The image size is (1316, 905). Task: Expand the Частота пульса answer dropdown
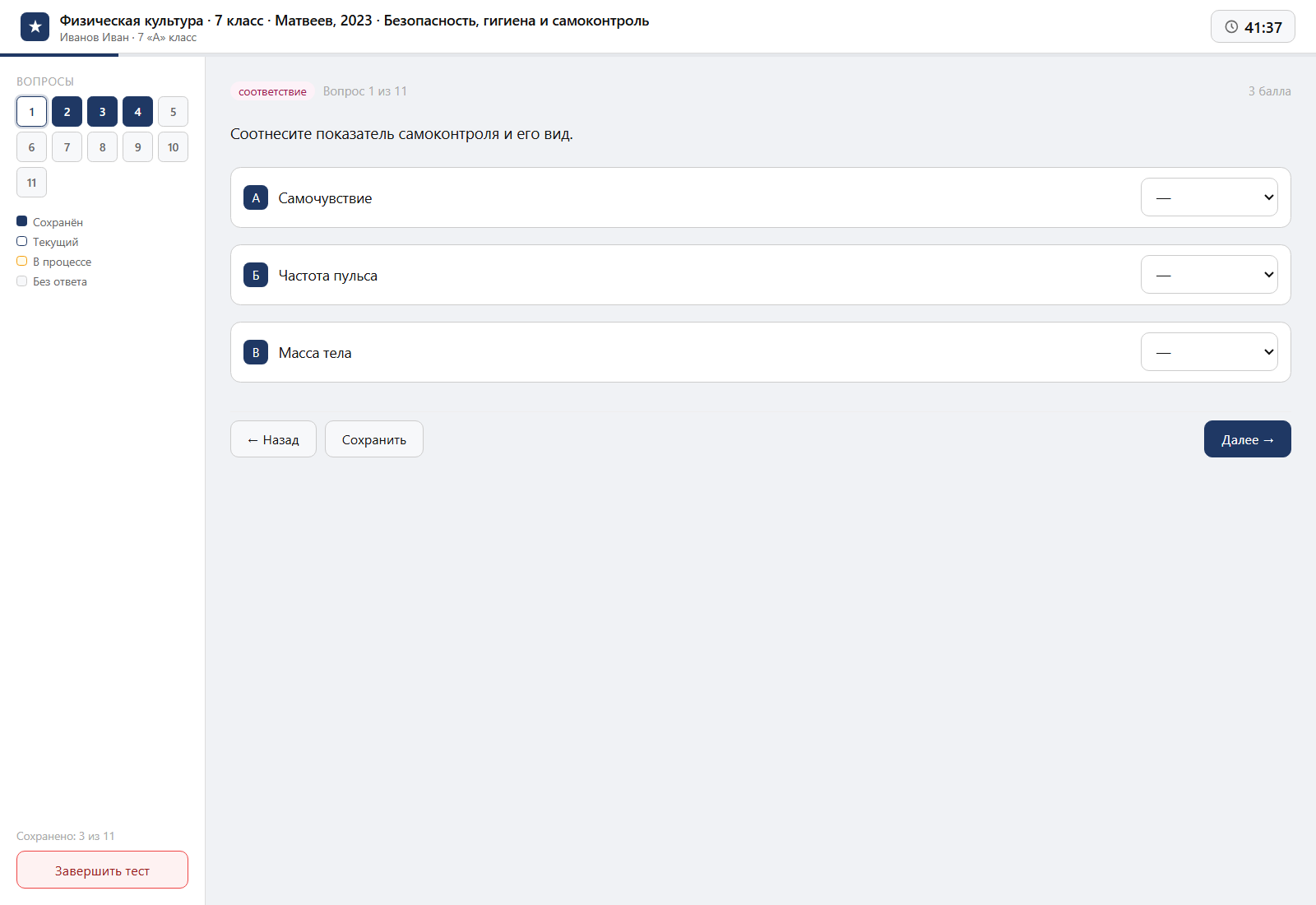1209,275
